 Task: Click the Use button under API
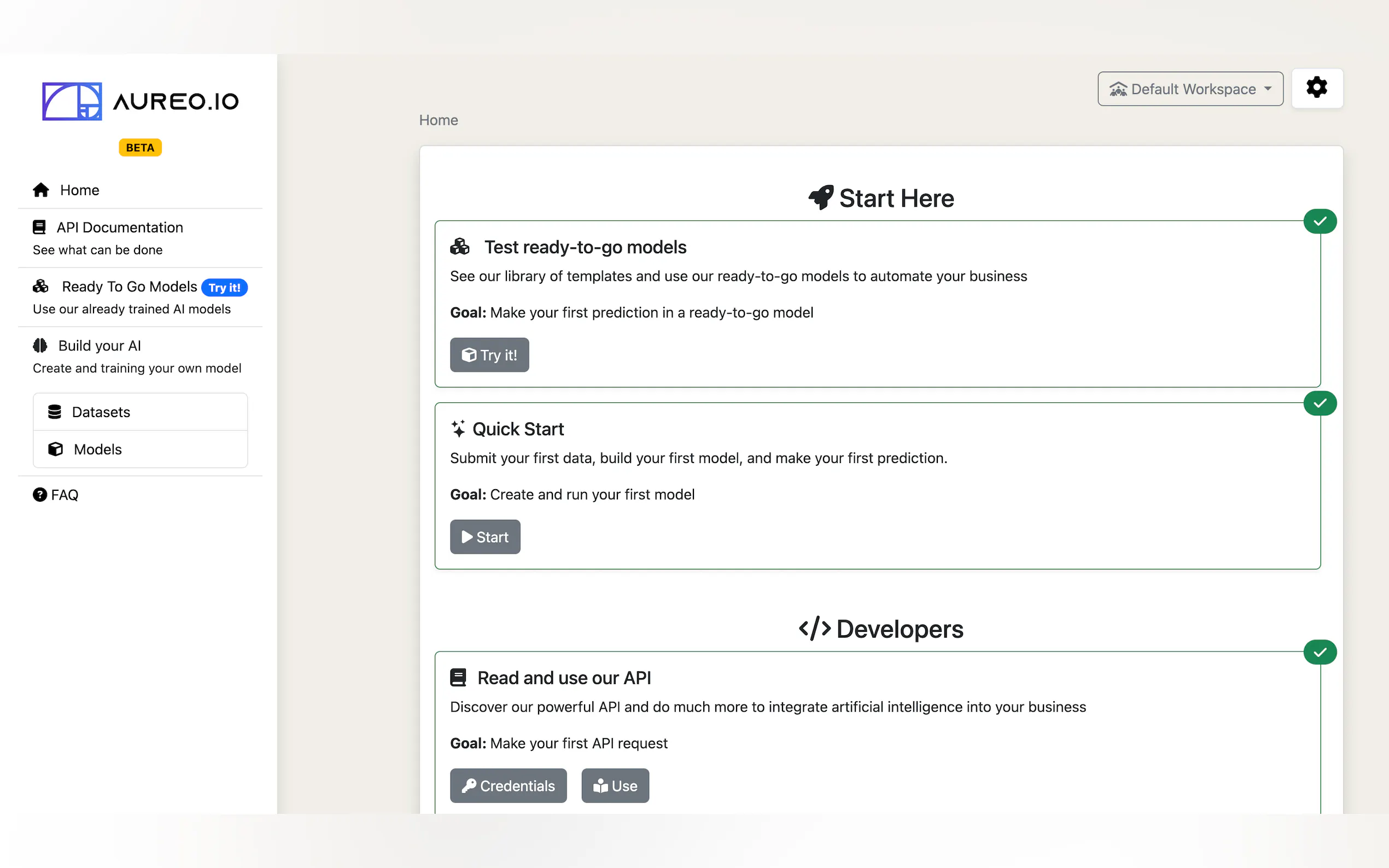[615, 785]
